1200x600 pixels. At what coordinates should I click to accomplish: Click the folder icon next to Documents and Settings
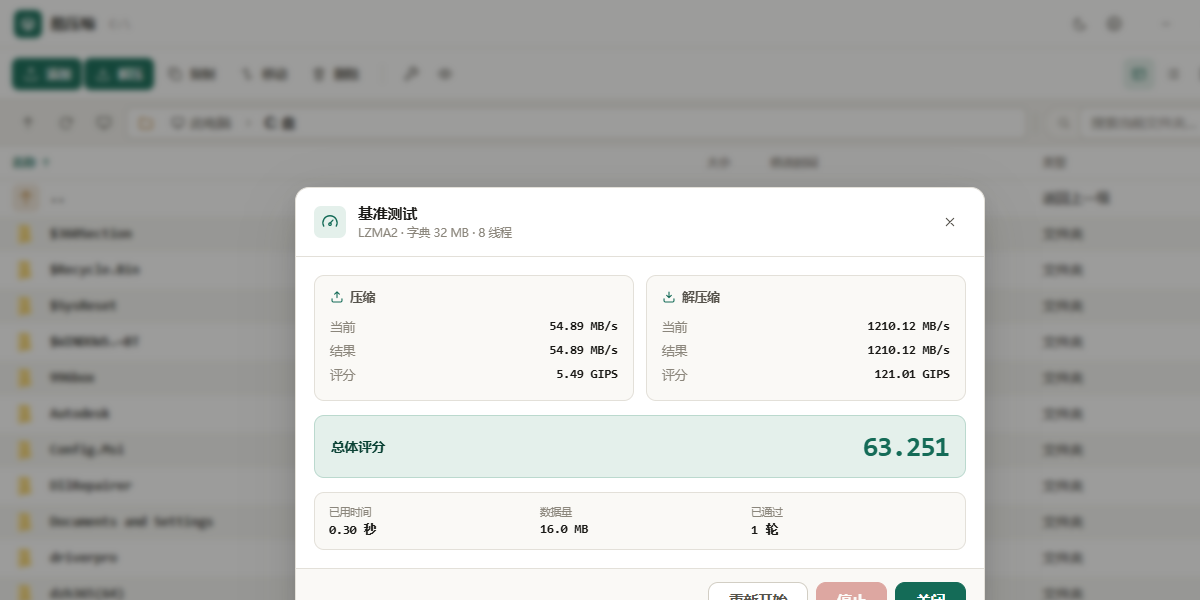[26, 522]
